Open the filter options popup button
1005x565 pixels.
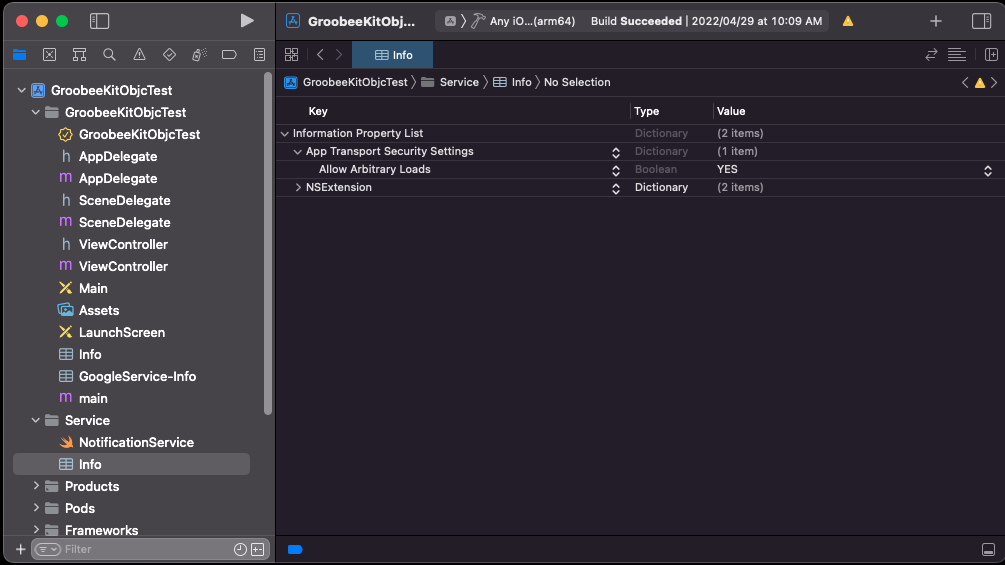(x=48, y=550)
